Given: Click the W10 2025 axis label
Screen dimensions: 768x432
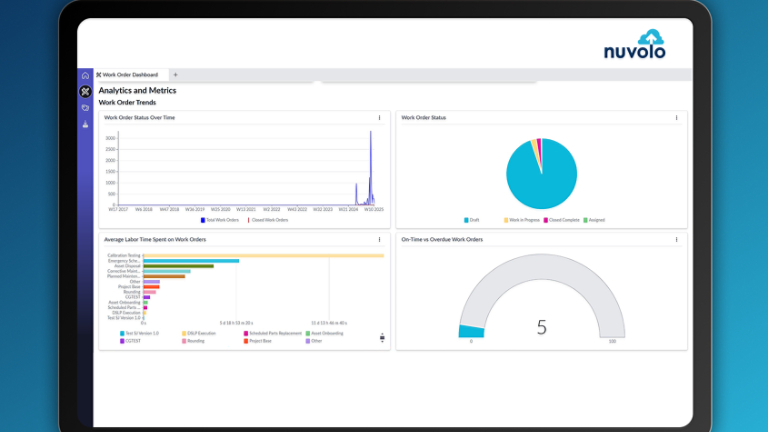Looking at the screenshot, I should pos(374,209).
